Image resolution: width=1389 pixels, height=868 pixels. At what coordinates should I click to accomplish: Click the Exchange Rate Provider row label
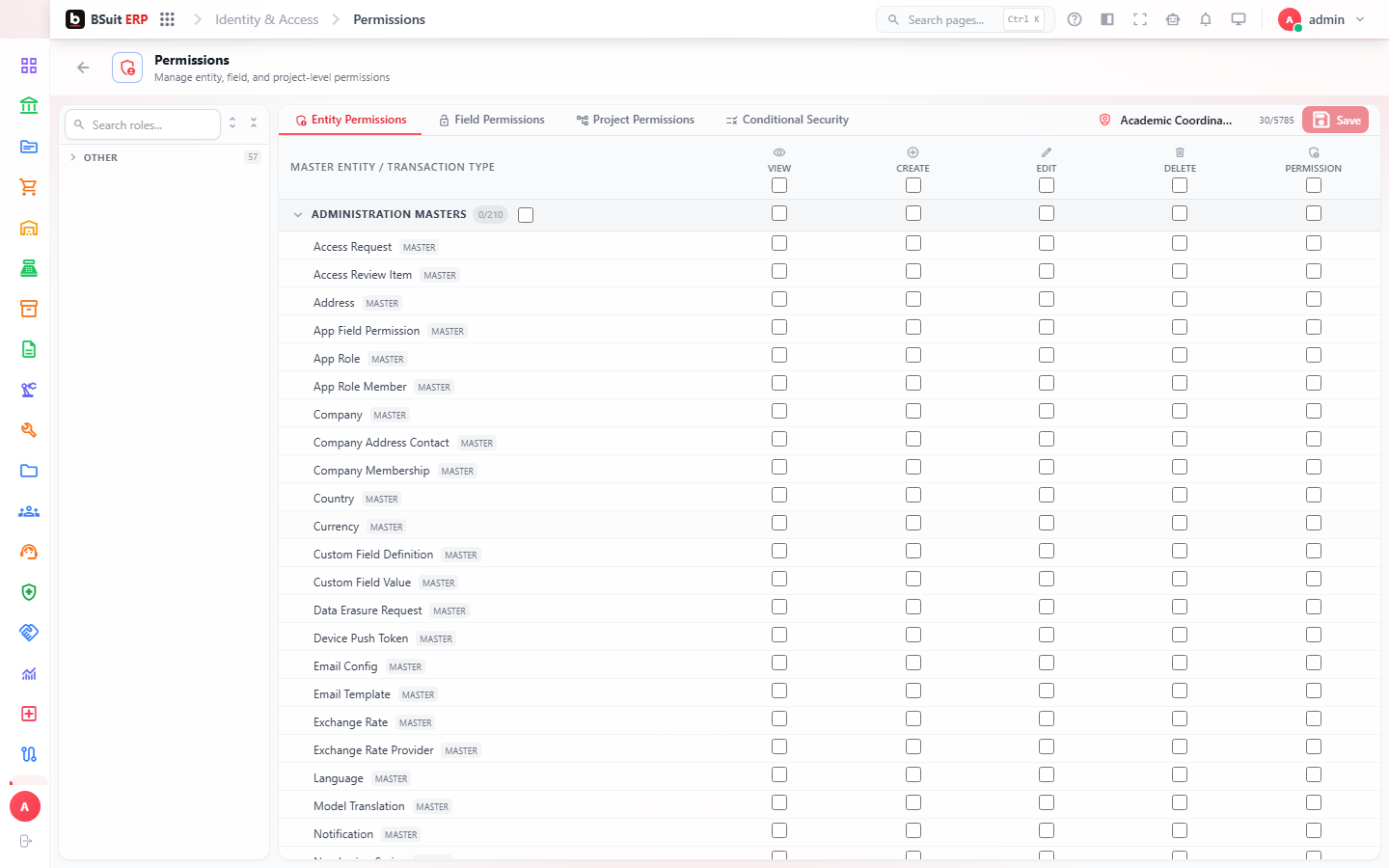373,750
